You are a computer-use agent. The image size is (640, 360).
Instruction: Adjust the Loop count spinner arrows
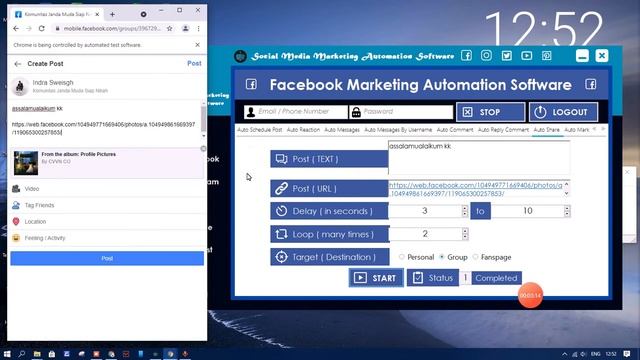click(465, 234)
